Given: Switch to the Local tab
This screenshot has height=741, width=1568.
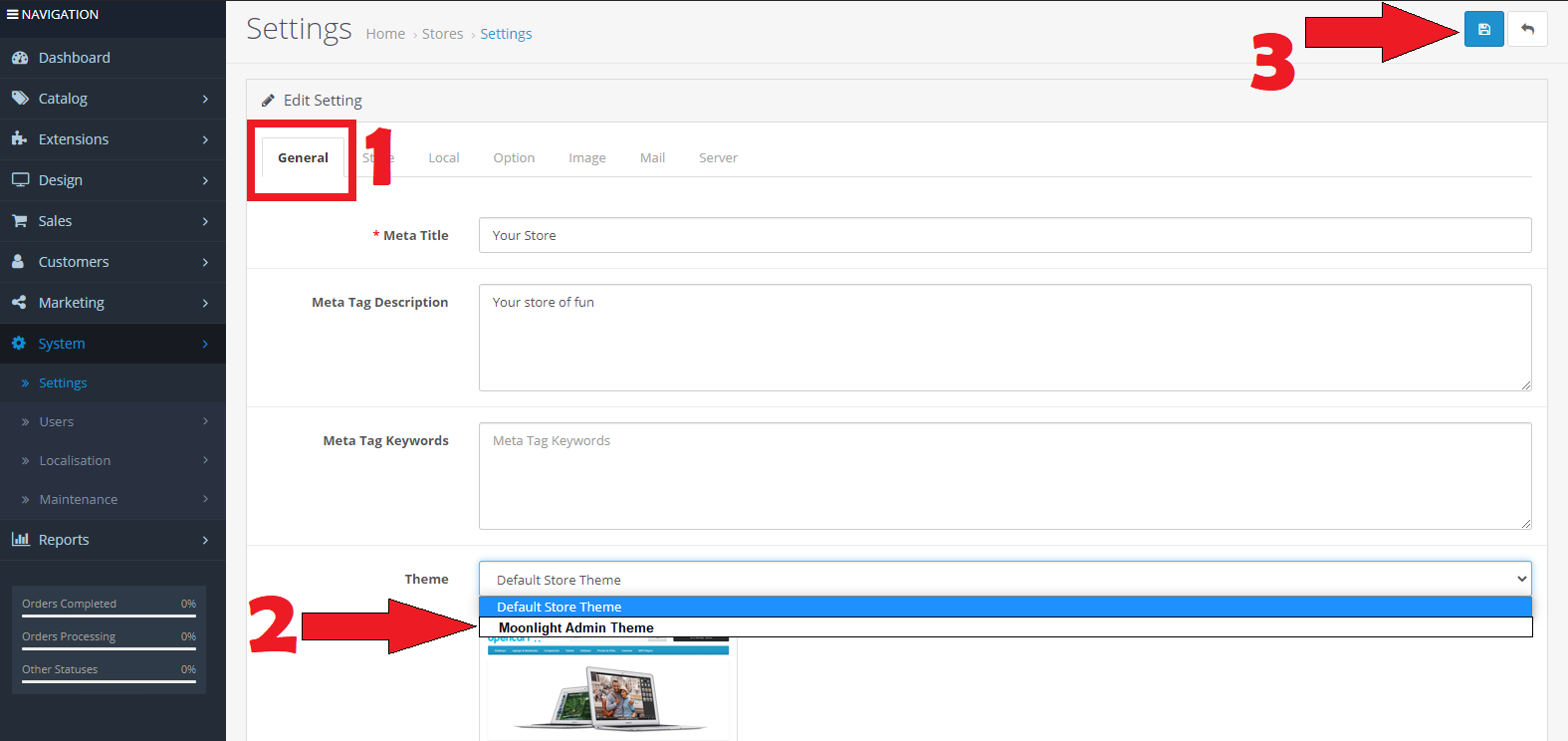Looking at the screenshot, I should coord(443,158).
